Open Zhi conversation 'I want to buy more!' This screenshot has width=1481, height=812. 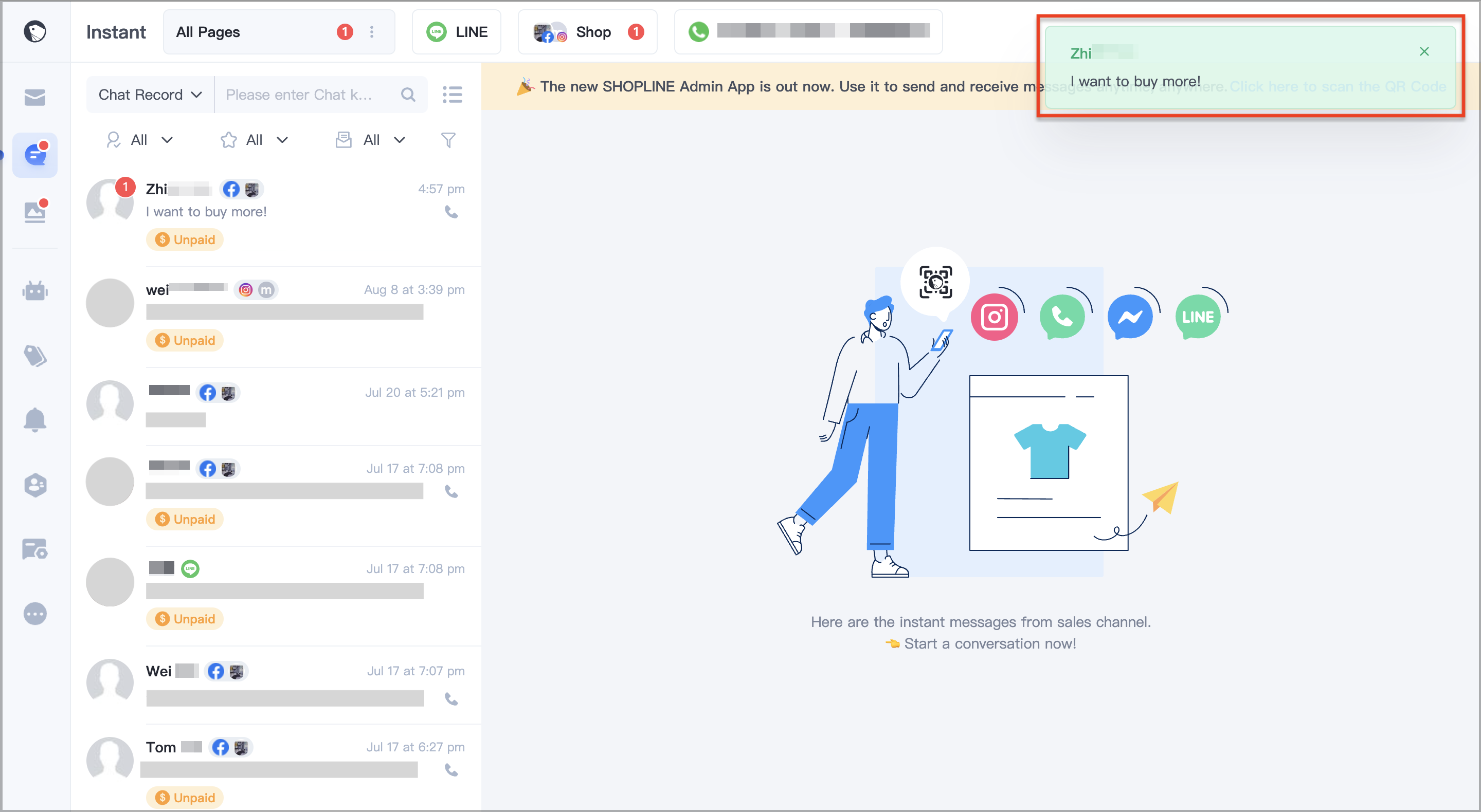tap(276, 215)
